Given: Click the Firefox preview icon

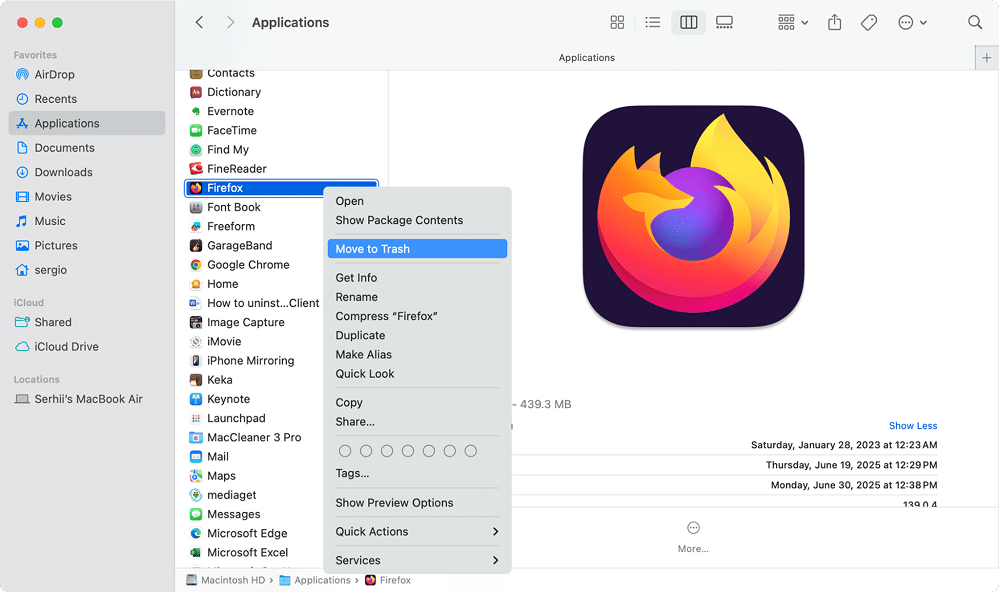Looking at the screenshot, I should [x=693, y=216].
